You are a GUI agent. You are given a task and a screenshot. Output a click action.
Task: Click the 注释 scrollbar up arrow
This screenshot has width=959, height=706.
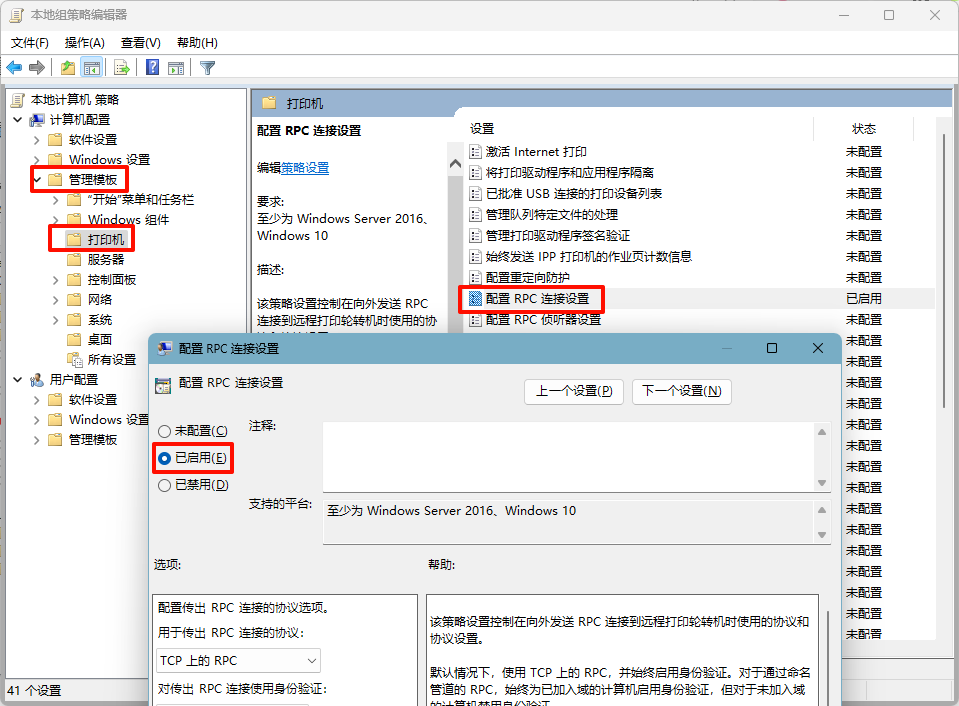(822, 432)
